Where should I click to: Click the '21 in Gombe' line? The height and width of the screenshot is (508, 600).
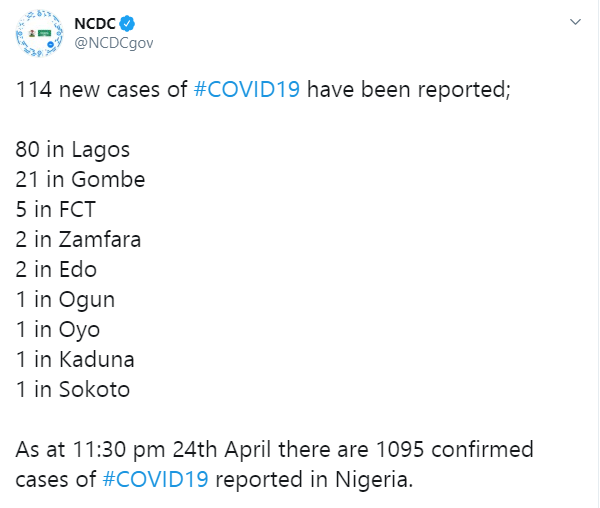(80, 179)
